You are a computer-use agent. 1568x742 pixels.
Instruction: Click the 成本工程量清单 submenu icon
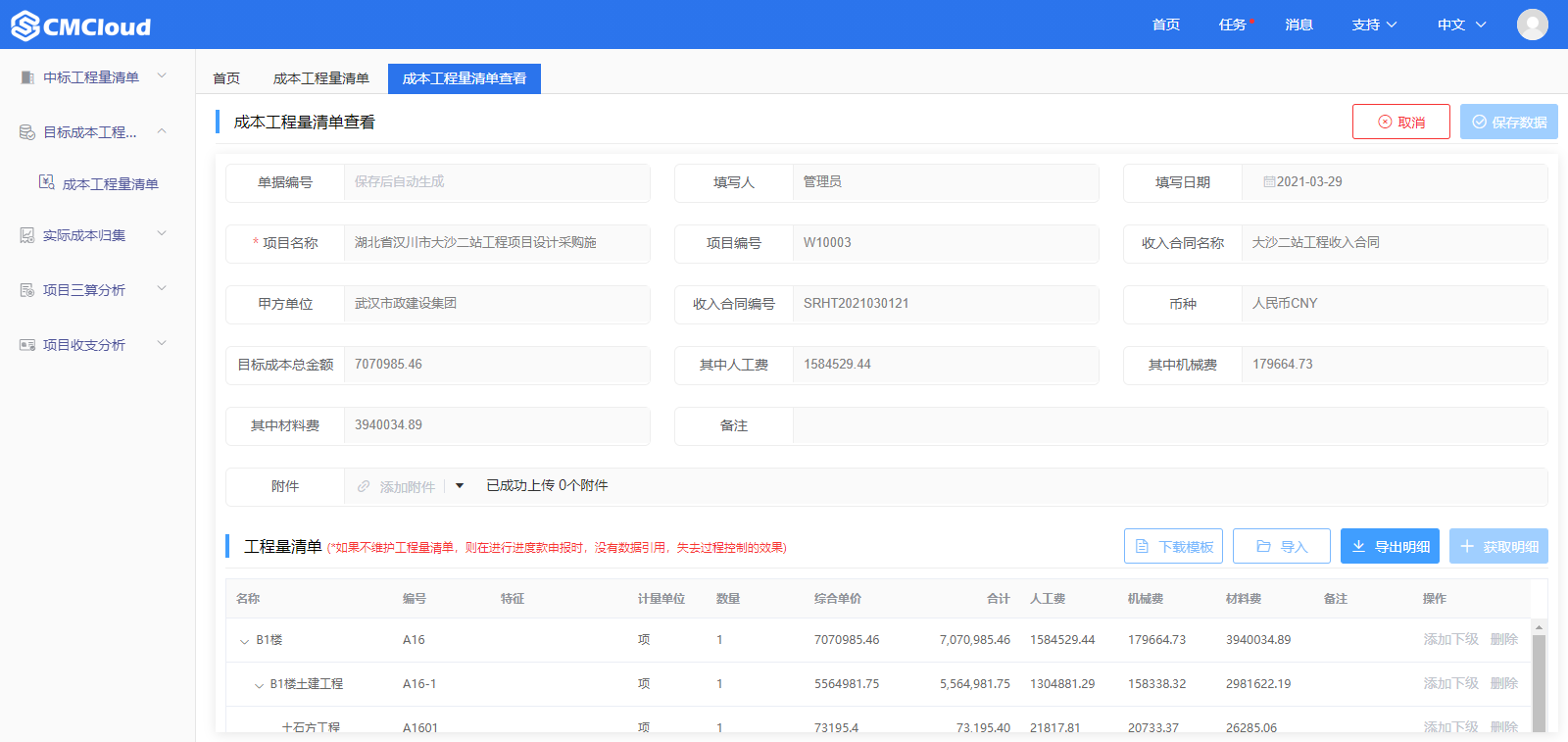click(47, 182)
